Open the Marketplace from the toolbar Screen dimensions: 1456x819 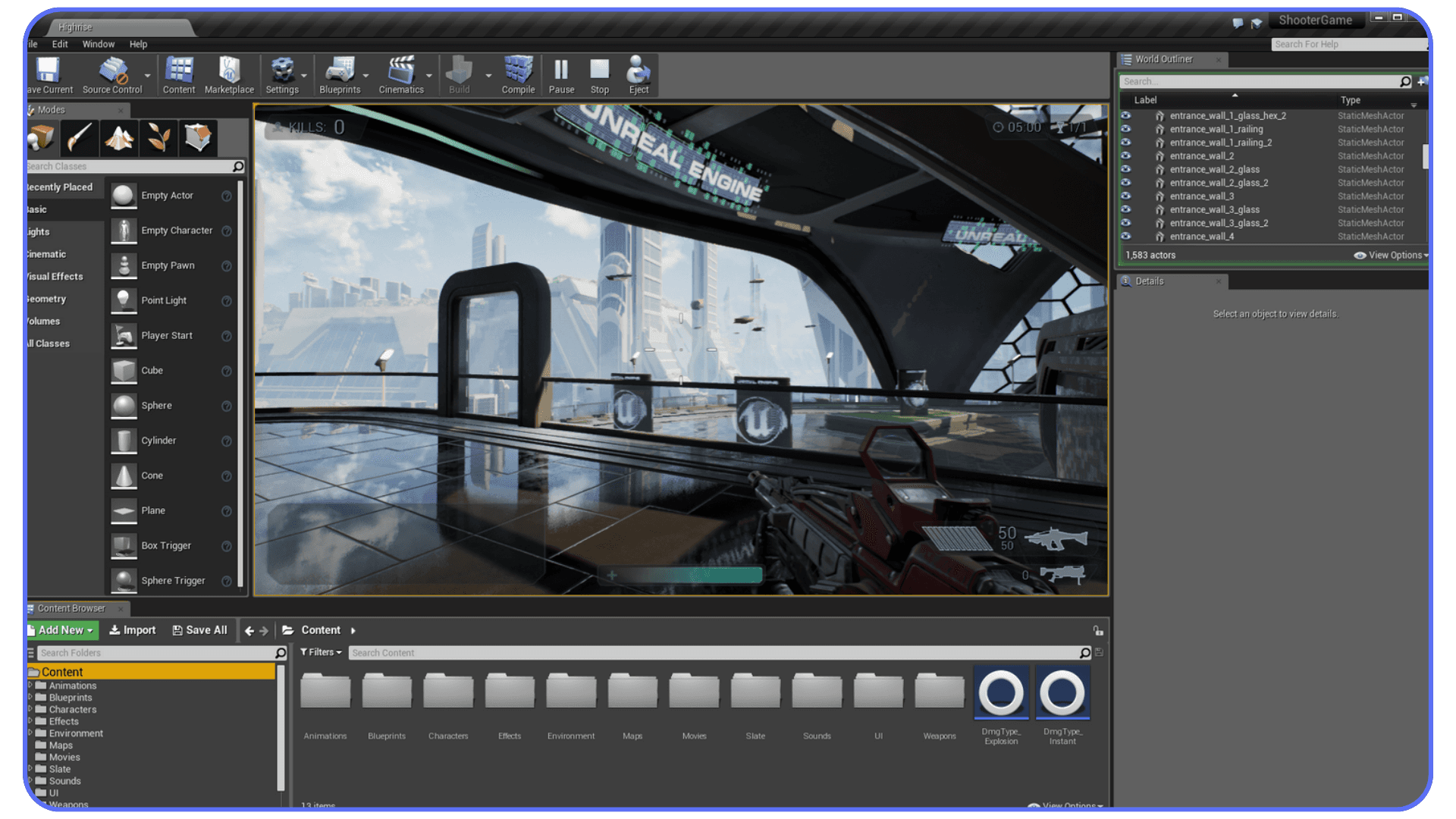(x=228, y=74)
